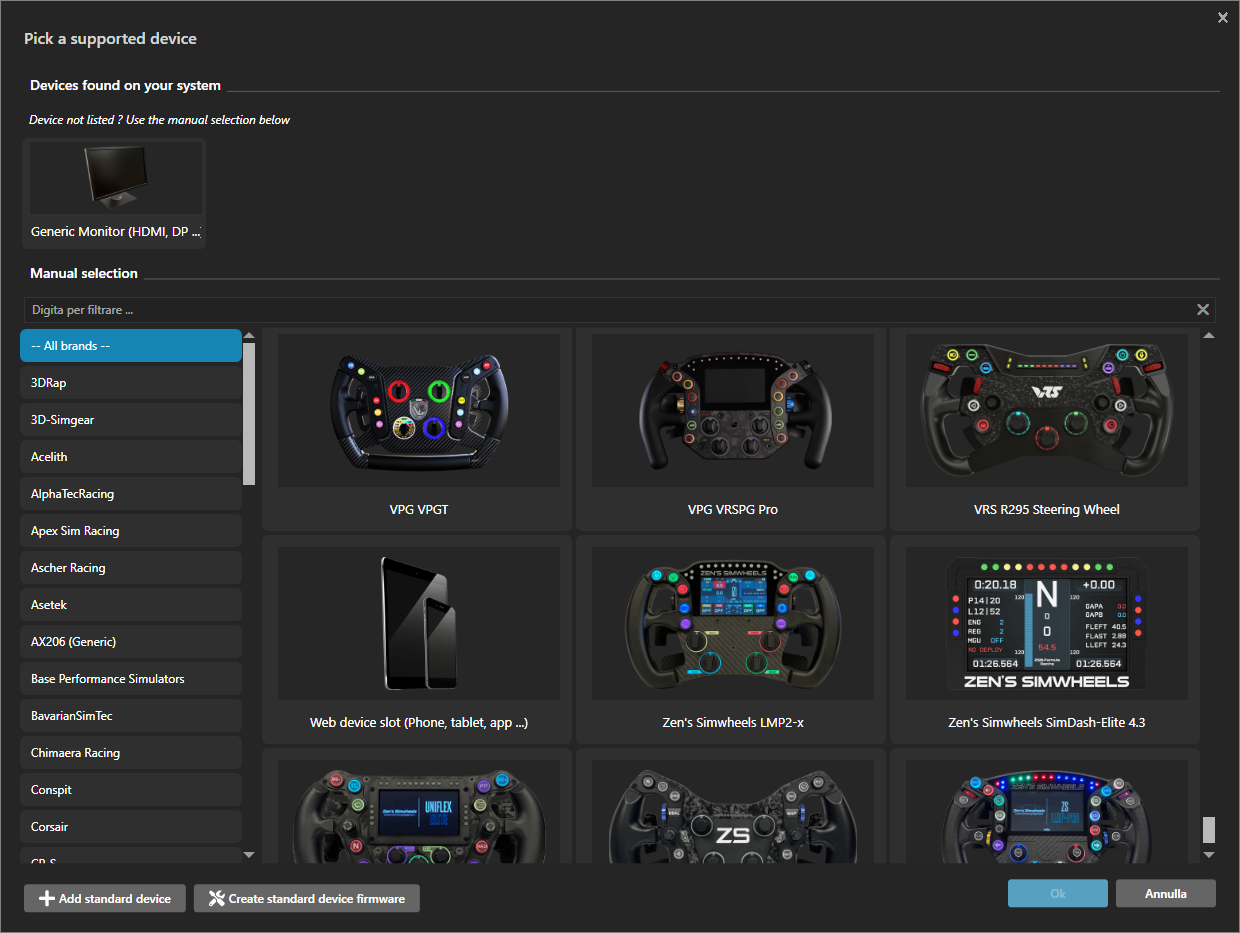Clear the filter text with the X icon
The height and width of the screenshot is (933, 1240).
1203,310
